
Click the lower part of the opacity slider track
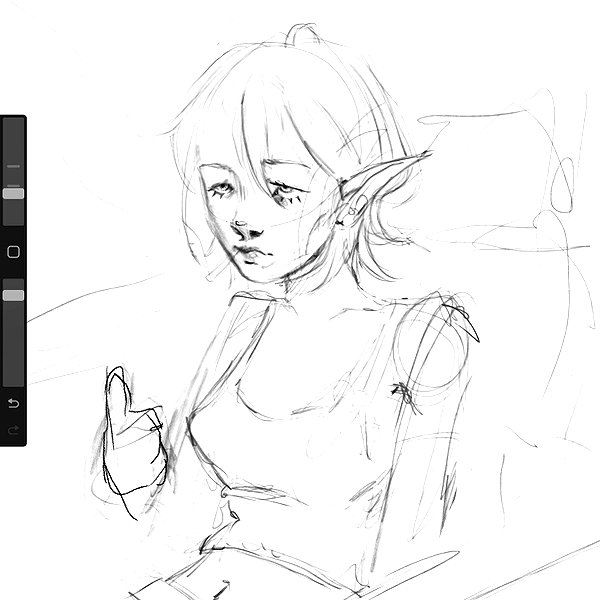point(13,344)
